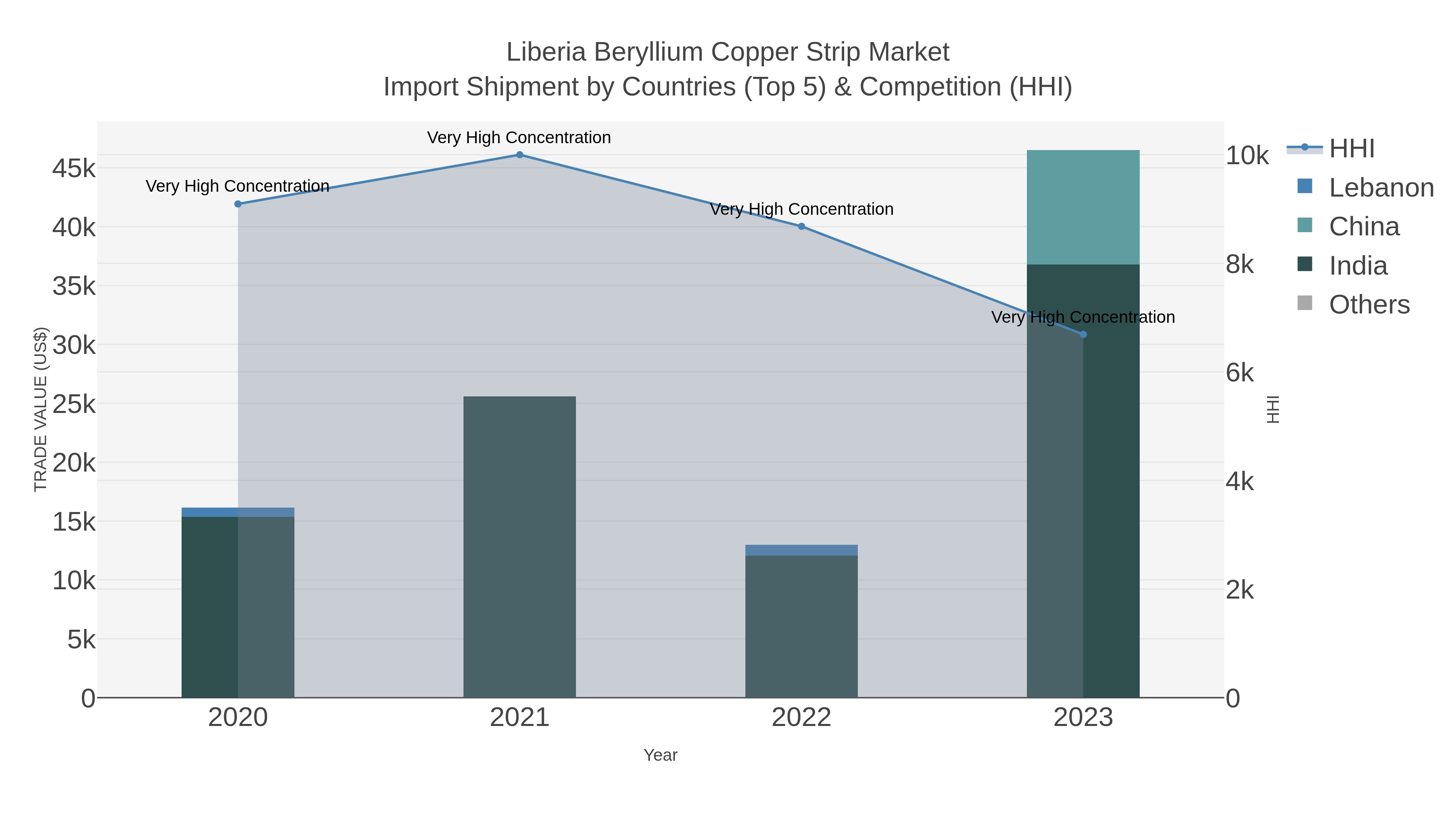Screen dimensions: 1456x819
Task: Click the 2021 India bar
Action: coord(519,547)
